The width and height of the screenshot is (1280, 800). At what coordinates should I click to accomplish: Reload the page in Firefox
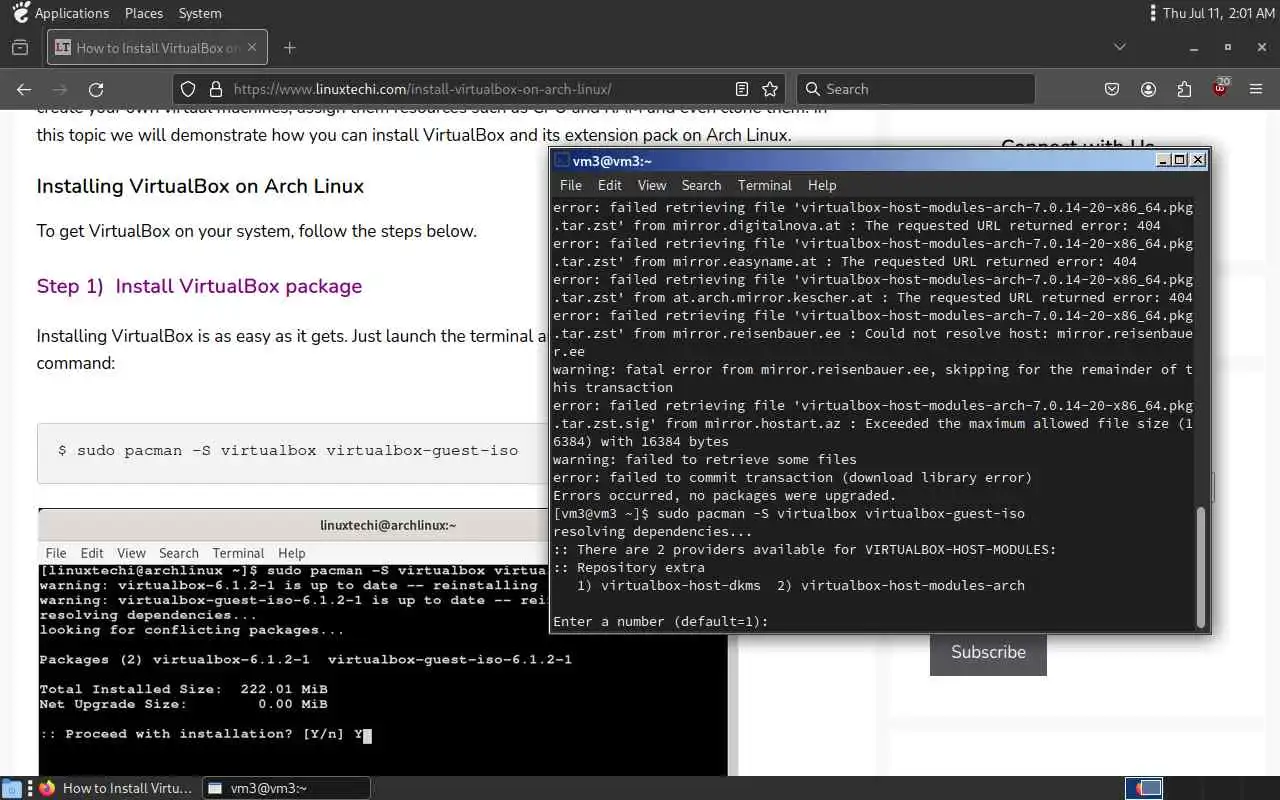[96, 89]
